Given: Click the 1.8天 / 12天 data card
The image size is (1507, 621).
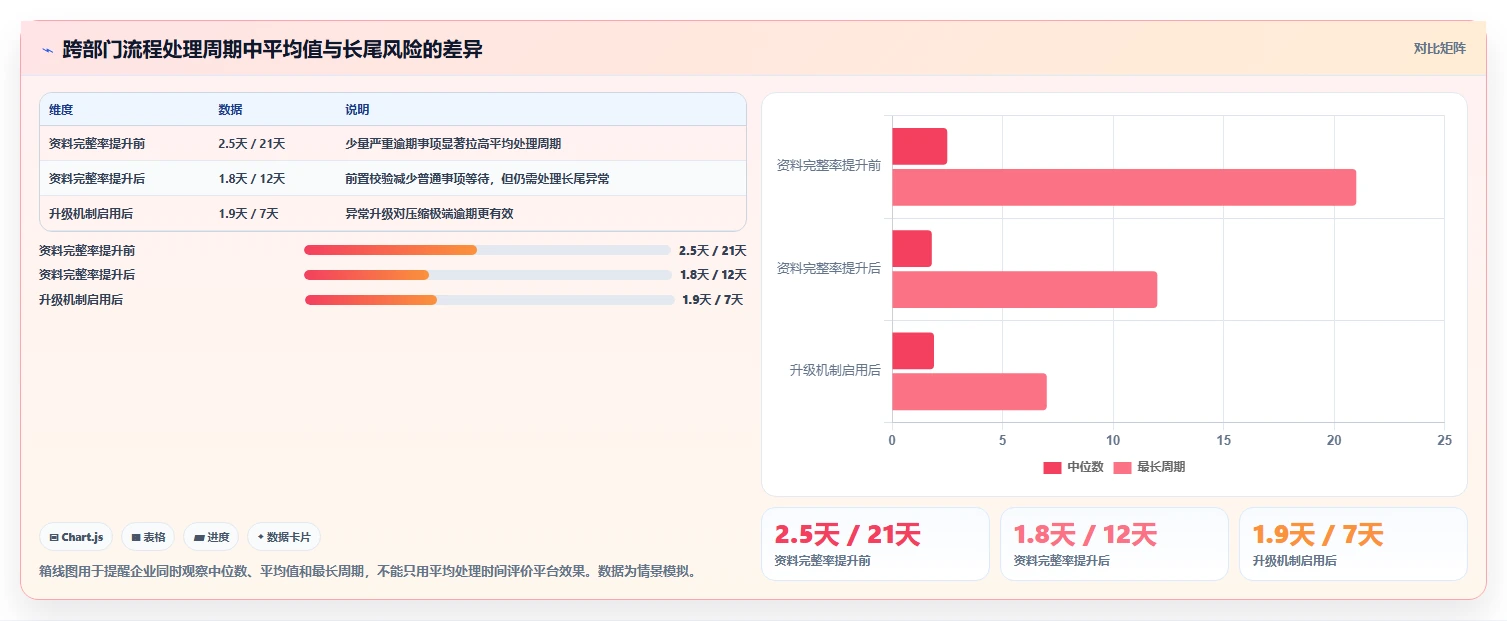Looking at the screenshot, I should click(1114, 544).
